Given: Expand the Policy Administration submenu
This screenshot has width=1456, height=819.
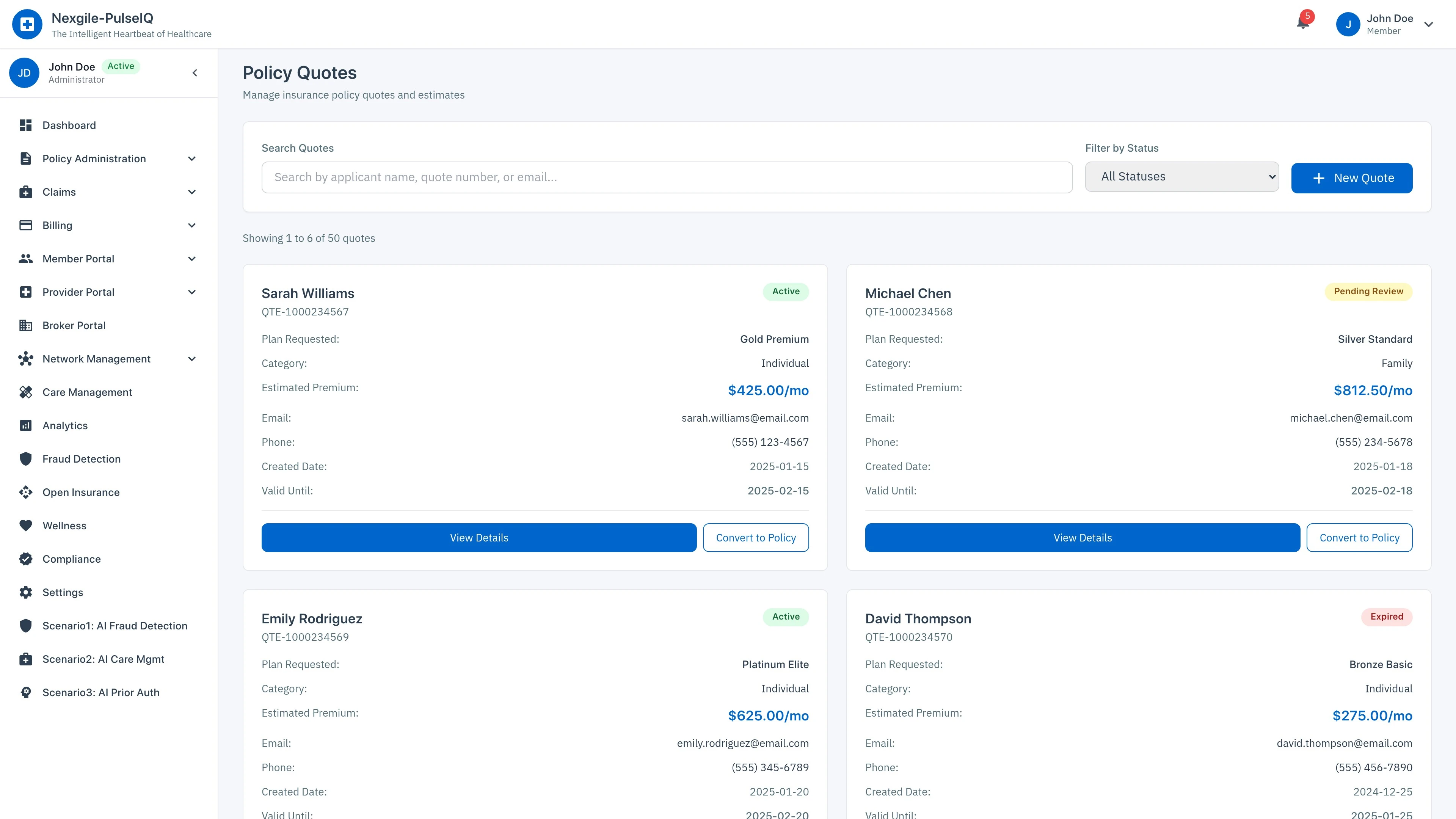Looking at the screenshot, I should pyautogui.click(x=191, y=159).
